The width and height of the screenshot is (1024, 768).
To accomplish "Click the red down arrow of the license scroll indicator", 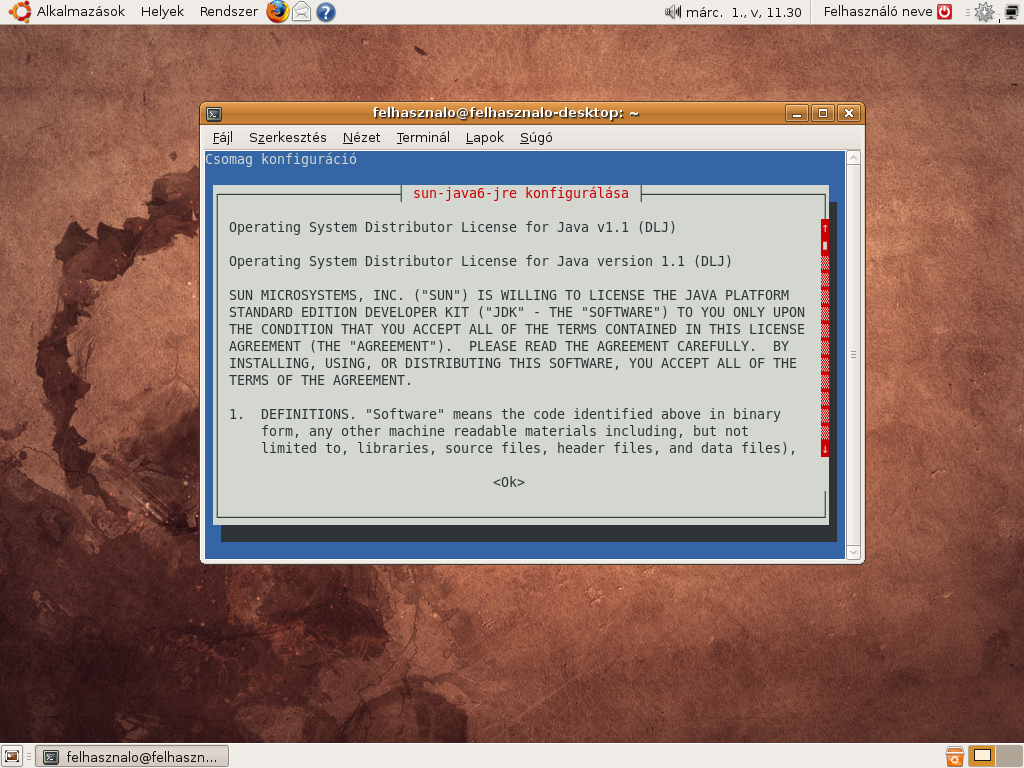I will [825, 449].
